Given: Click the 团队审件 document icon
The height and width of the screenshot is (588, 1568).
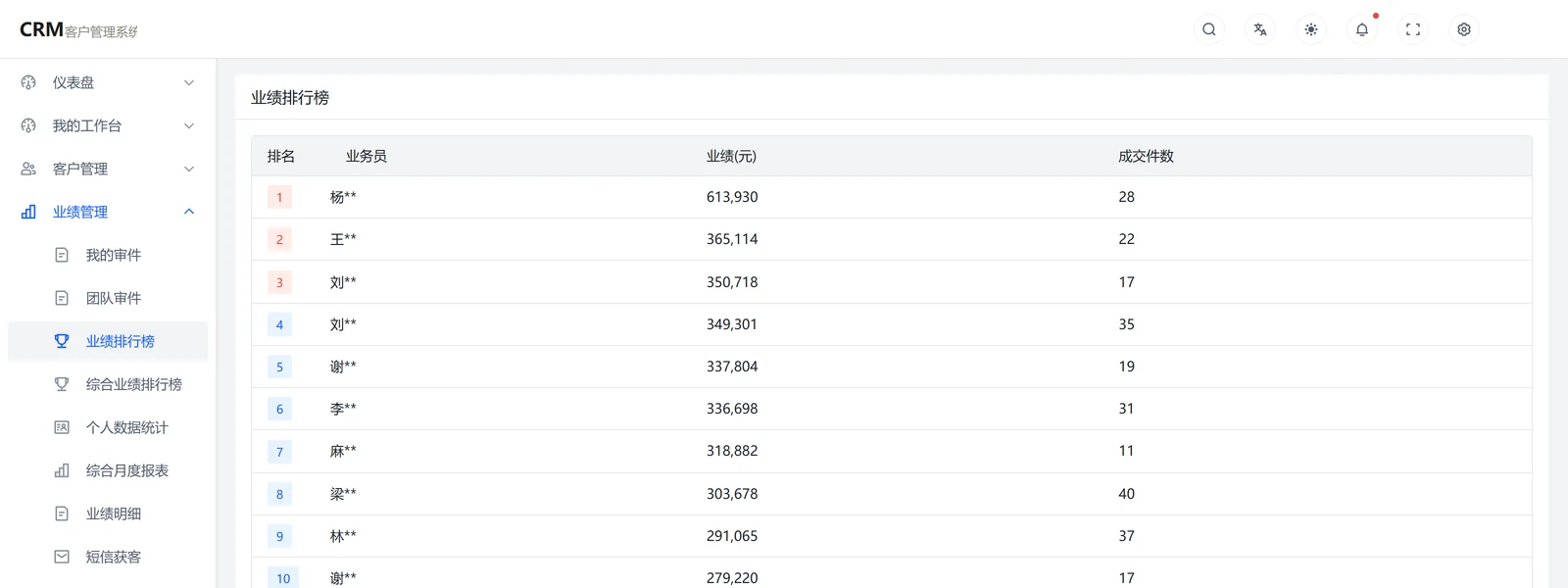Looking at the screenshot, I should click(62, 298).
